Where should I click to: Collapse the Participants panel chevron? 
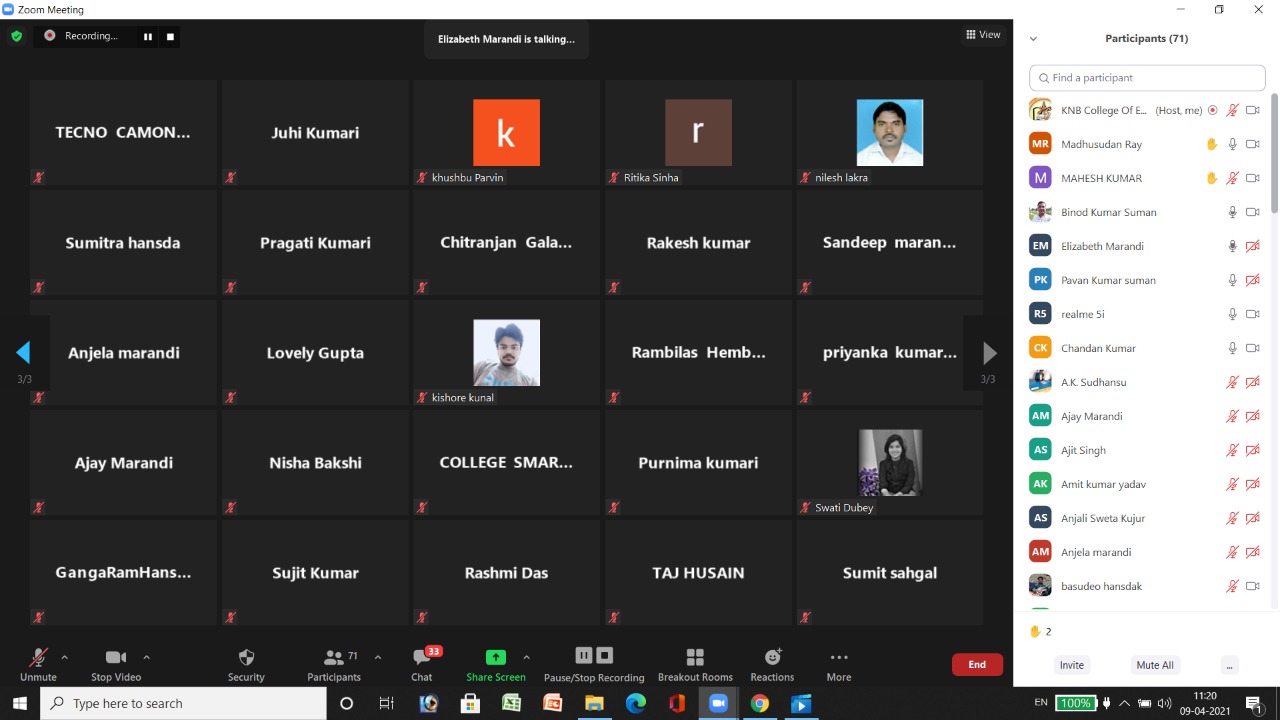(x=1033, y=39)
